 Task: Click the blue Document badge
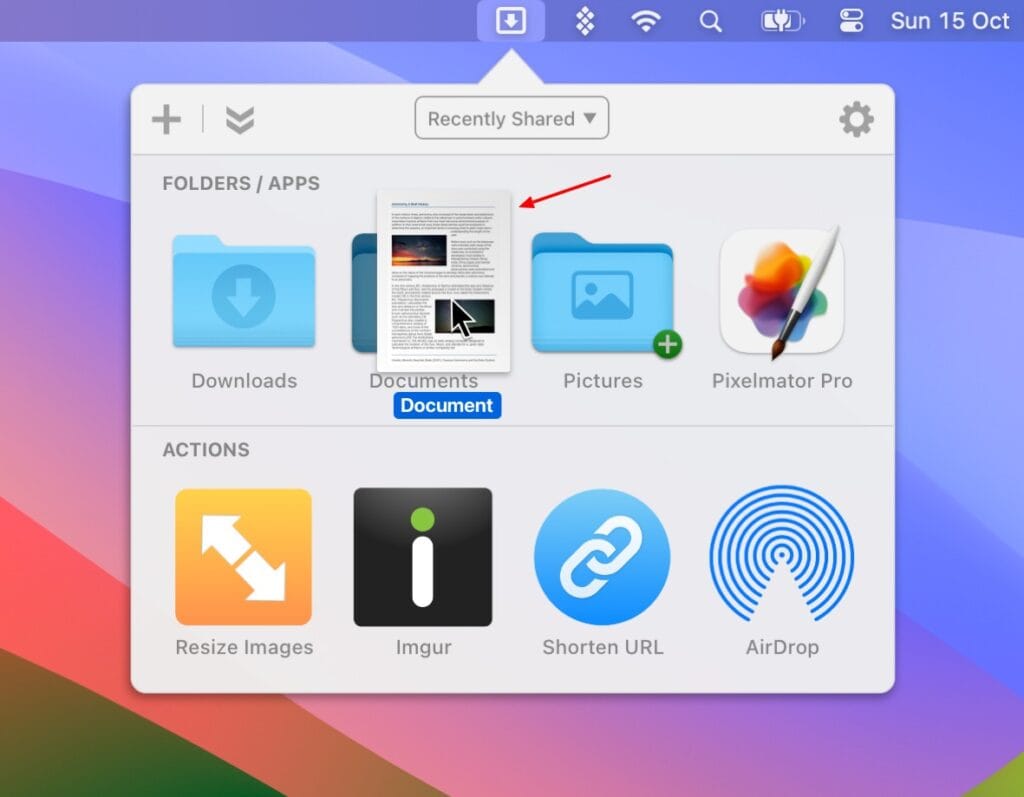pyautogui.click(x=447, y=405)
